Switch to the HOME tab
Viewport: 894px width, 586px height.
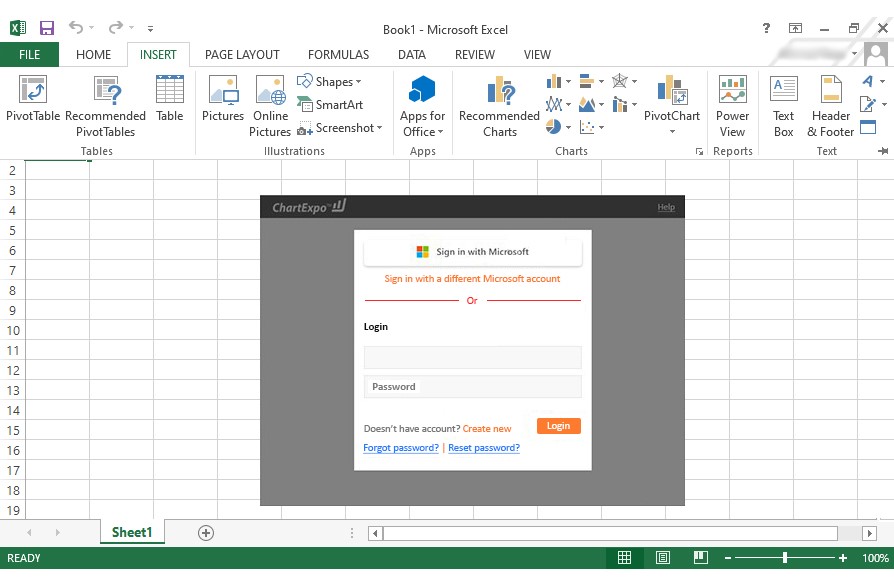pos(94,55)
